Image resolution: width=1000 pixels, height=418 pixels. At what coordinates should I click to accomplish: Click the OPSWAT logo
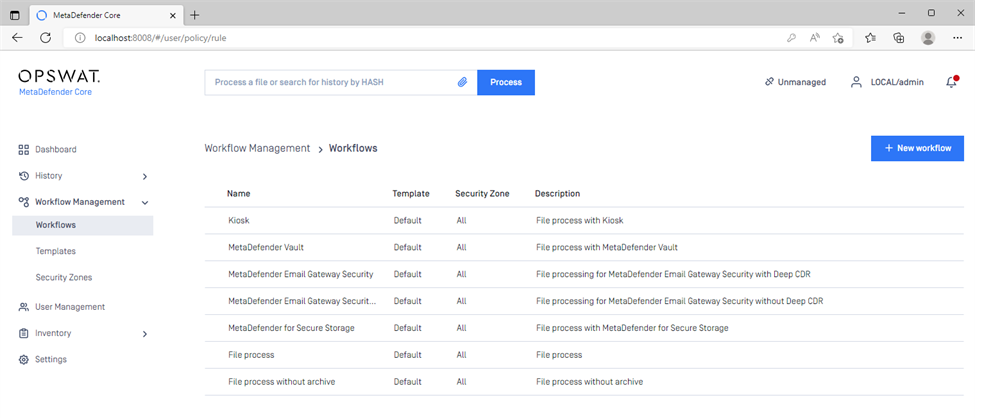[59, 77]
